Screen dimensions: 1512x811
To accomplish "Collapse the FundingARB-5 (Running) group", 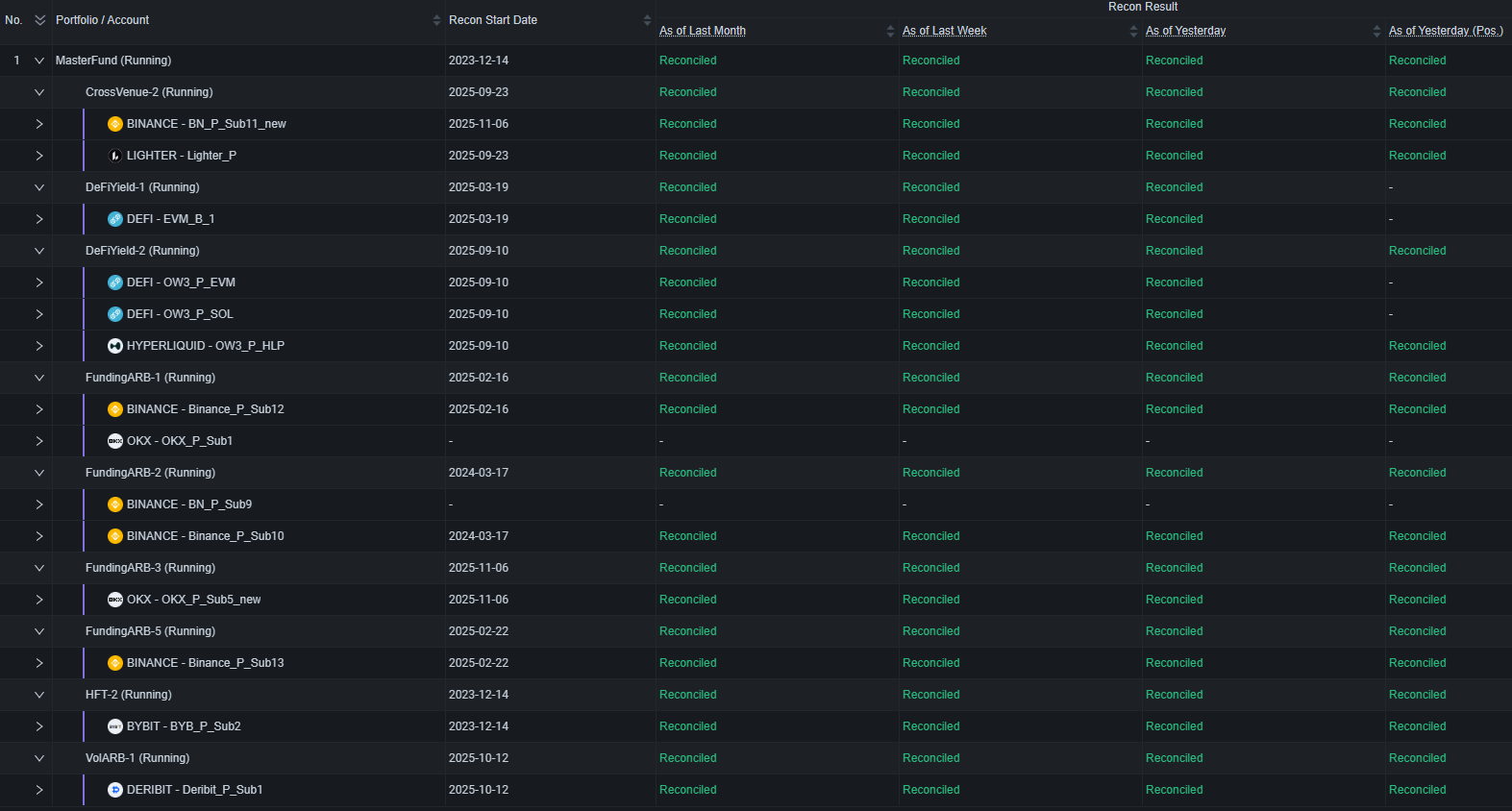I will (x=39, y=631).
